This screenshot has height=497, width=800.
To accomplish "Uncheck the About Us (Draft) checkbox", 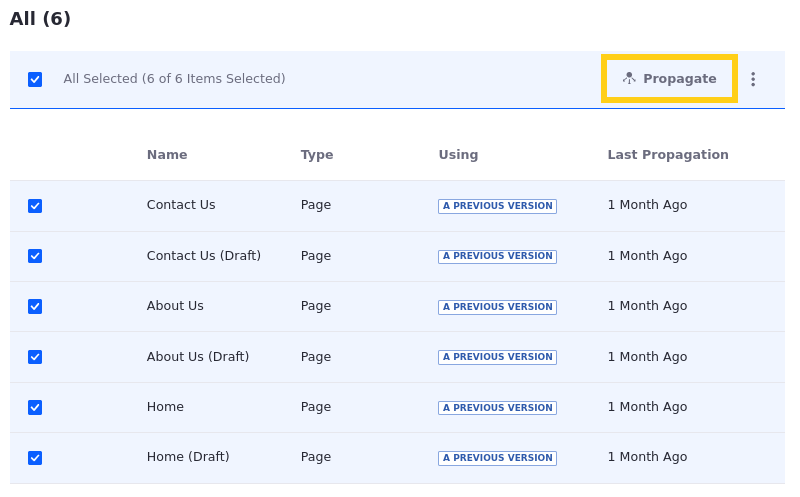I will coord(35,357).
